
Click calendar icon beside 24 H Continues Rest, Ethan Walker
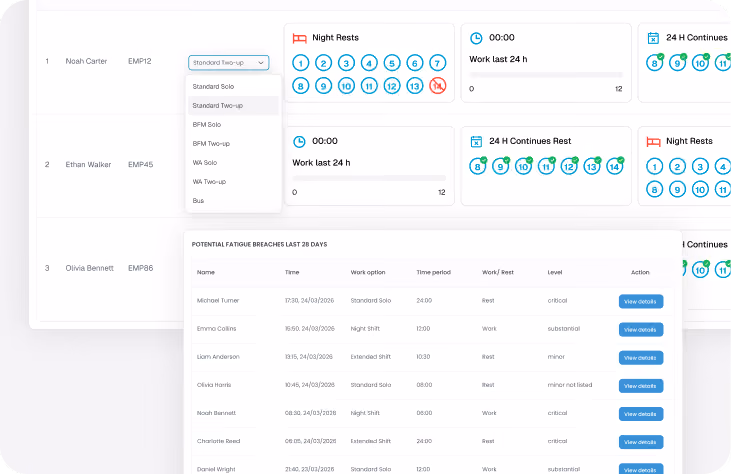pyautogui.click(x=476, y=142)
